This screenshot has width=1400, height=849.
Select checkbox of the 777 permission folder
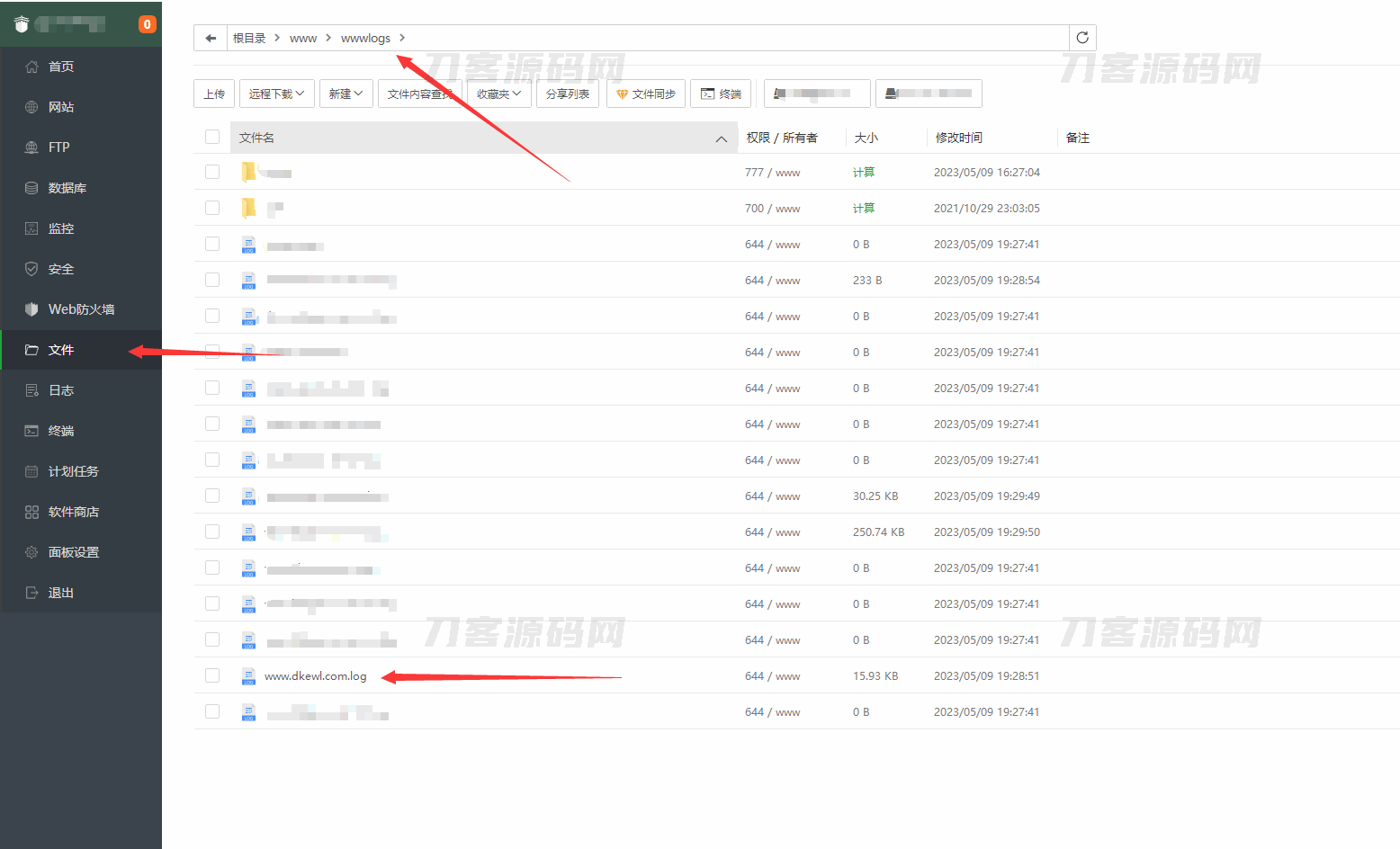212,172
